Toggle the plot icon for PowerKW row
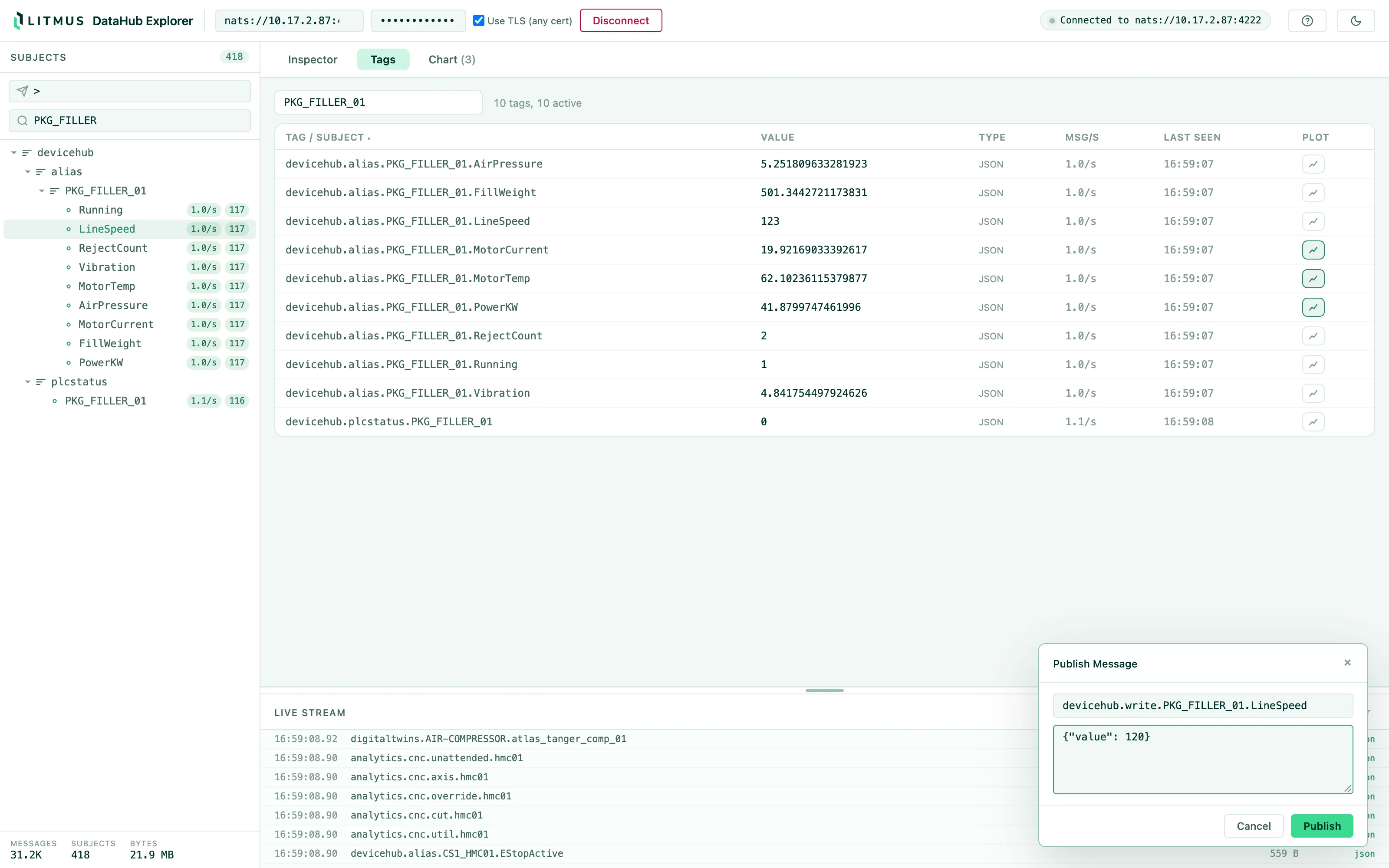Viewport: 1389px width, 868px height. 1313,307
